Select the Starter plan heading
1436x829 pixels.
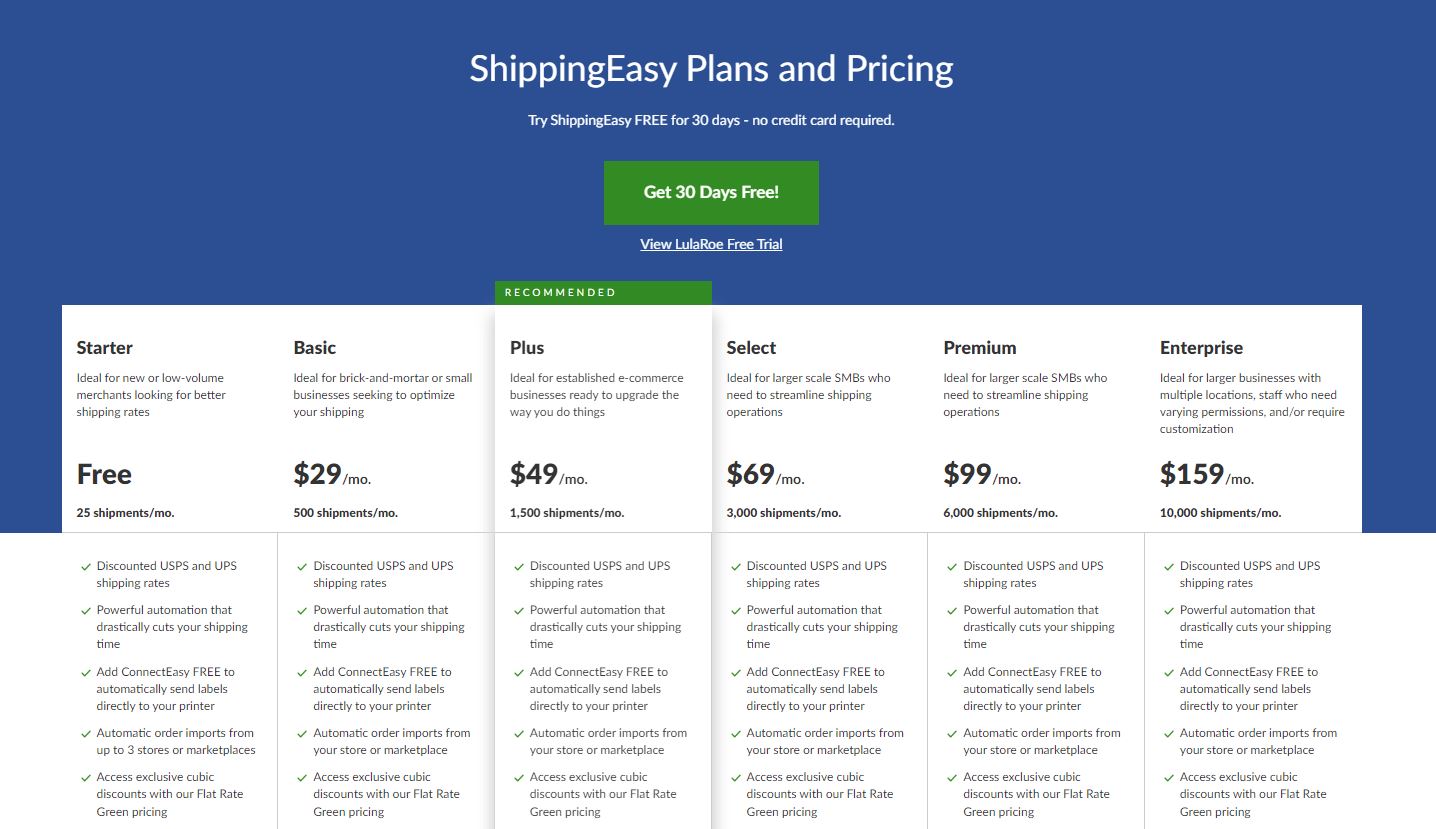coord(105,348)
